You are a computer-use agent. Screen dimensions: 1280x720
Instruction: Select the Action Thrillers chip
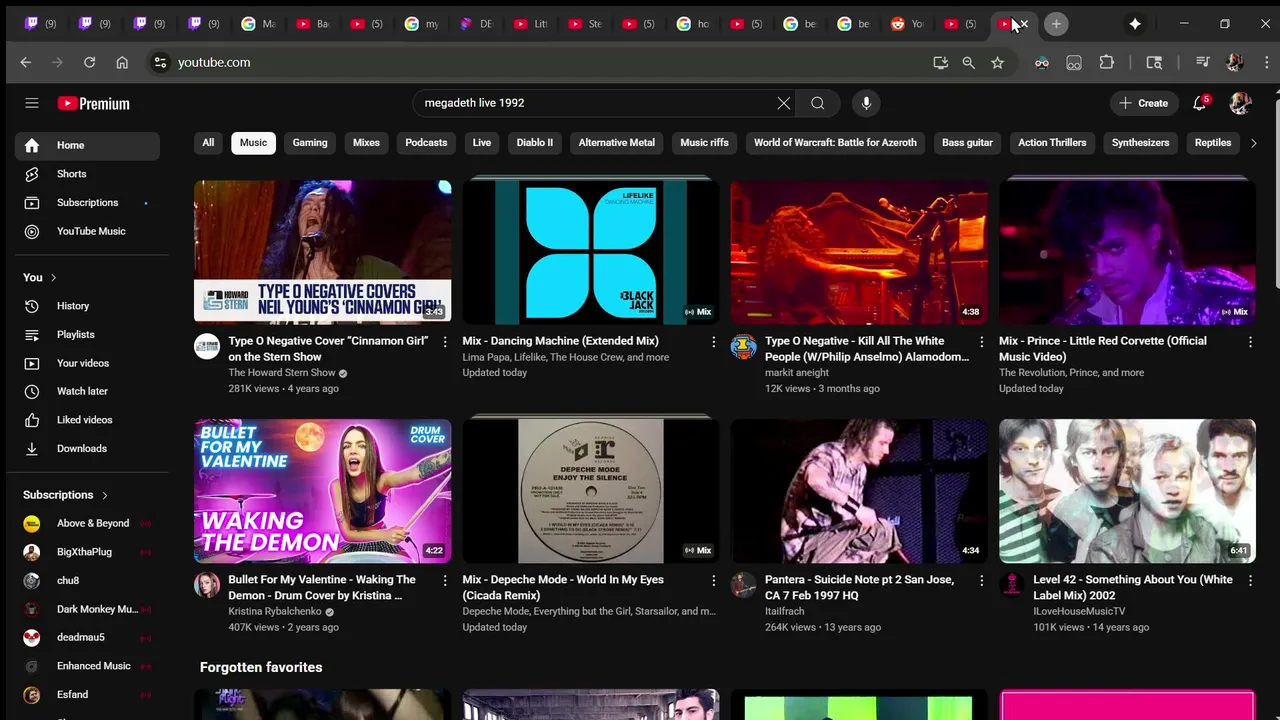click(1052, 142)
